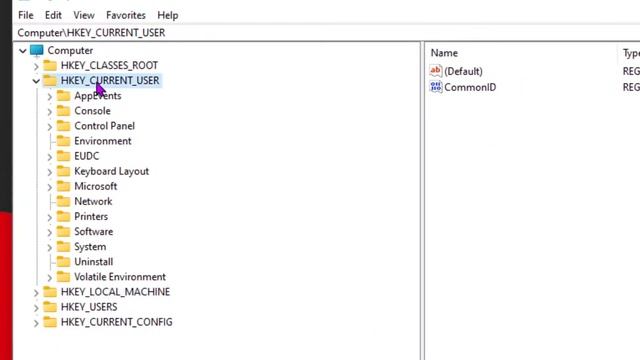Click the HKEY_LOCAL_MACHINE folder icon
This screenshot has height=360, width=640.
[50, 292]
